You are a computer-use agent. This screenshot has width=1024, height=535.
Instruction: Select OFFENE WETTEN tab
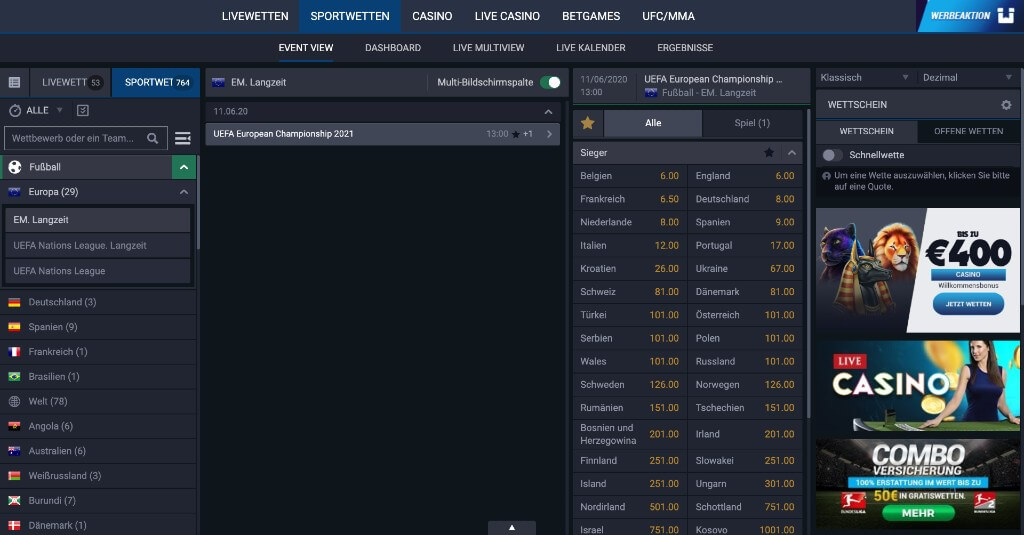tap(968, 131)
